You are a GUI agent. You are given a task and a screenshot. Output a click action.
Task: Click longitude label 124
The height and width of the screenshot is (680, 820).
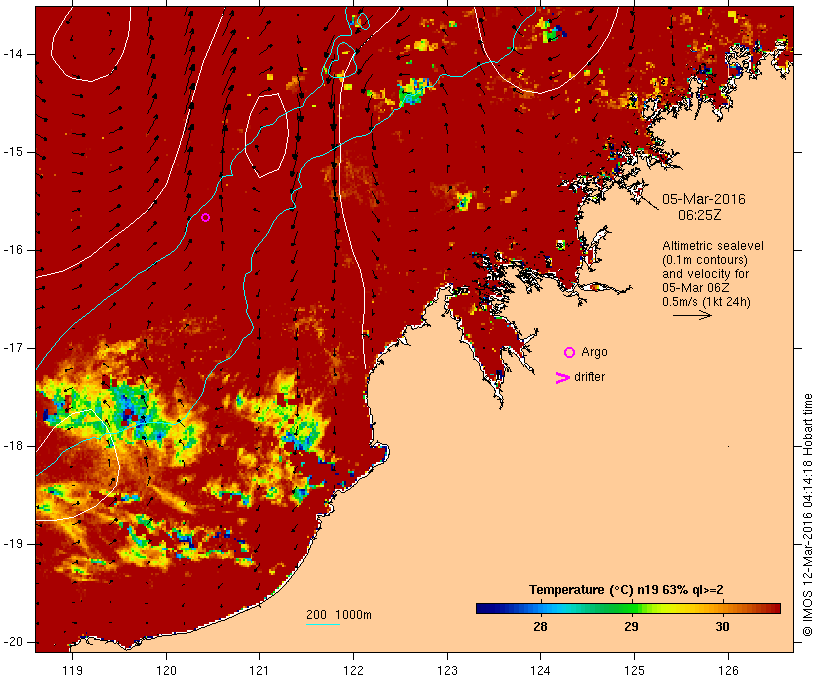pyautogui.click(x=540, y=670)
